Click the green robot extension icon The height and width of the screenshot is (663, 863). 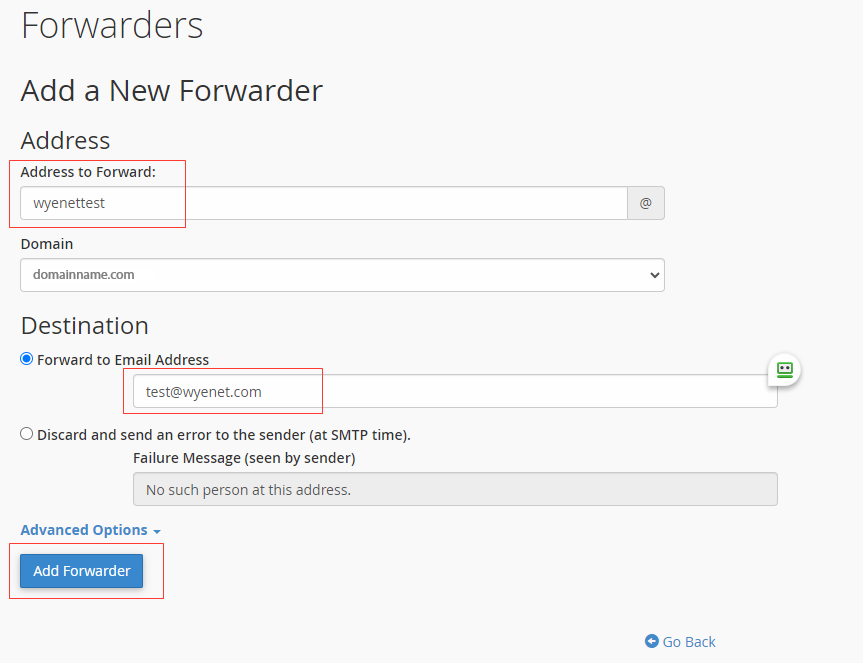(784, 370)
